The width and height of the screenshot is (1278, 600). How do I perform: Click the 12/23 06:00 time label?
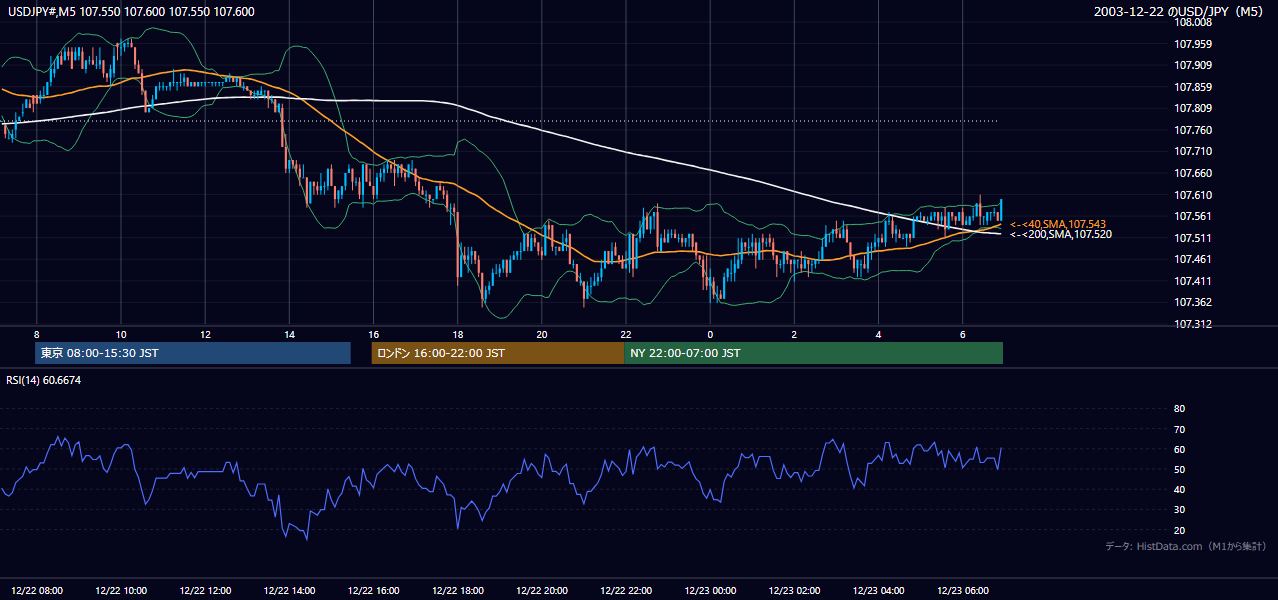pyautogui.click(x=963, y=590)
